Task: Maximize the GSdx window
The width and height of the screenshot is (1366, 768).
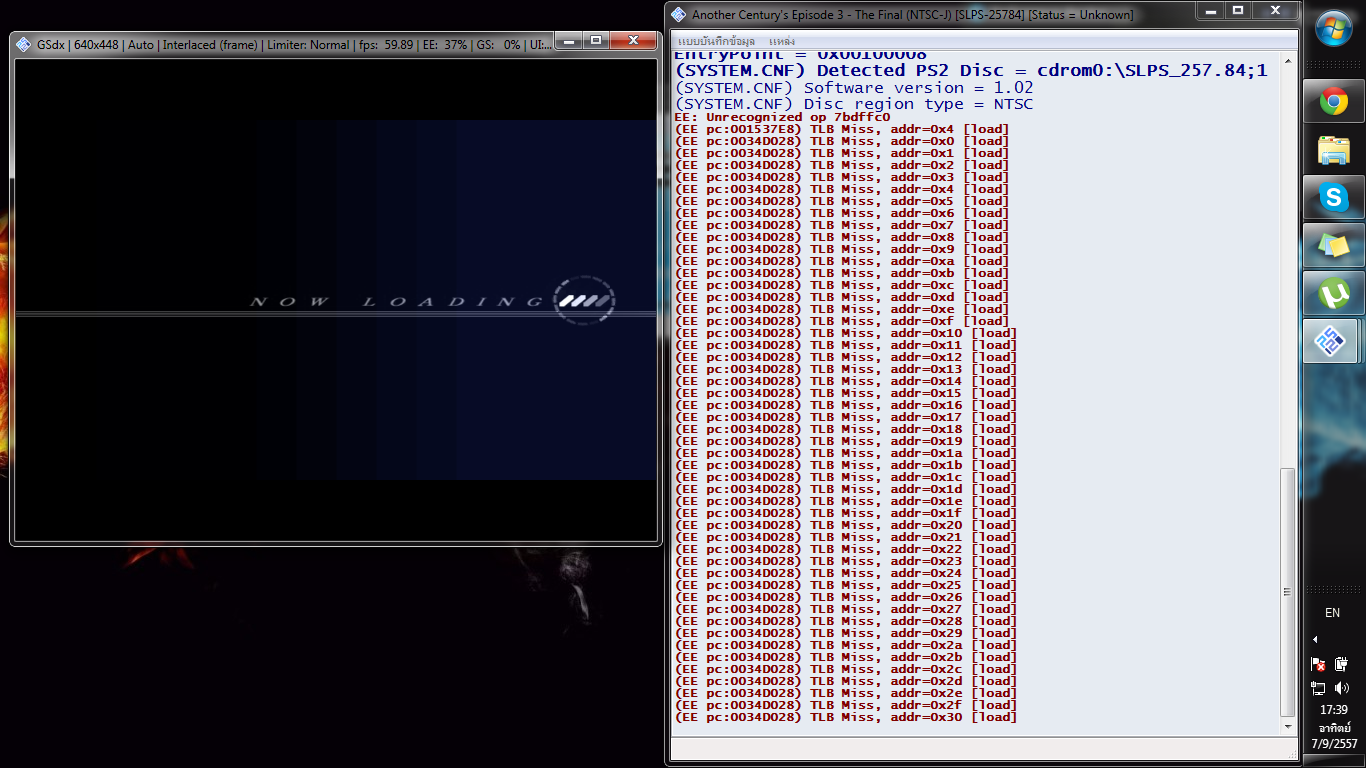Action: tap(596, 41)
